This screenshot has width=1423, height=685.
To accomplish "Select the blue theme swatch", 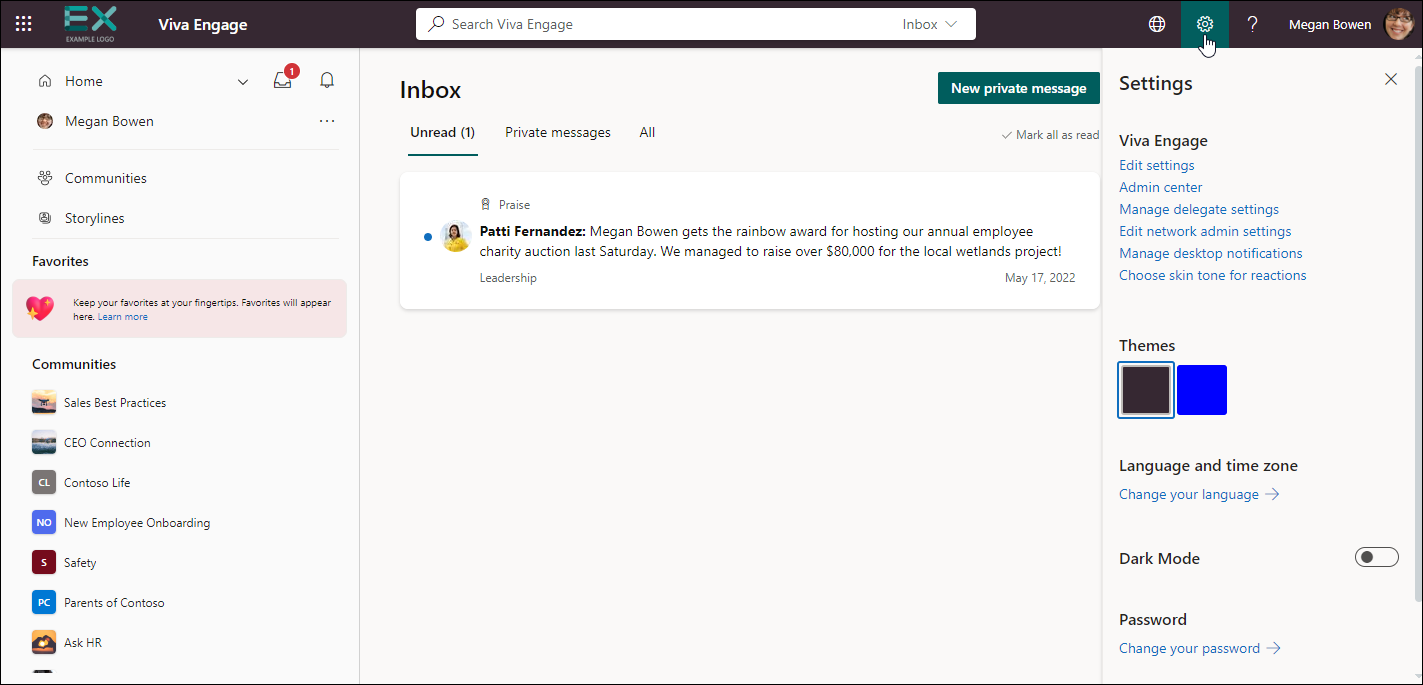I will tap(1202, 390).
